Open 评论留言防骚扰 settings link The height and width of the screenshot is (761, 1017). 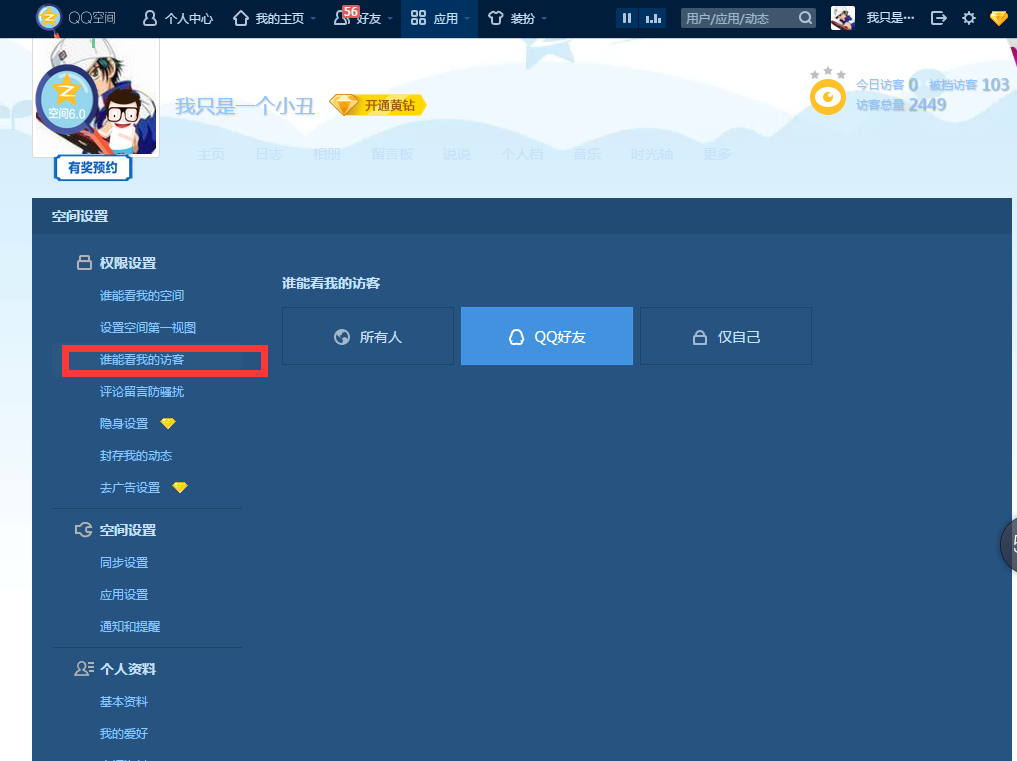pos(142,392)
